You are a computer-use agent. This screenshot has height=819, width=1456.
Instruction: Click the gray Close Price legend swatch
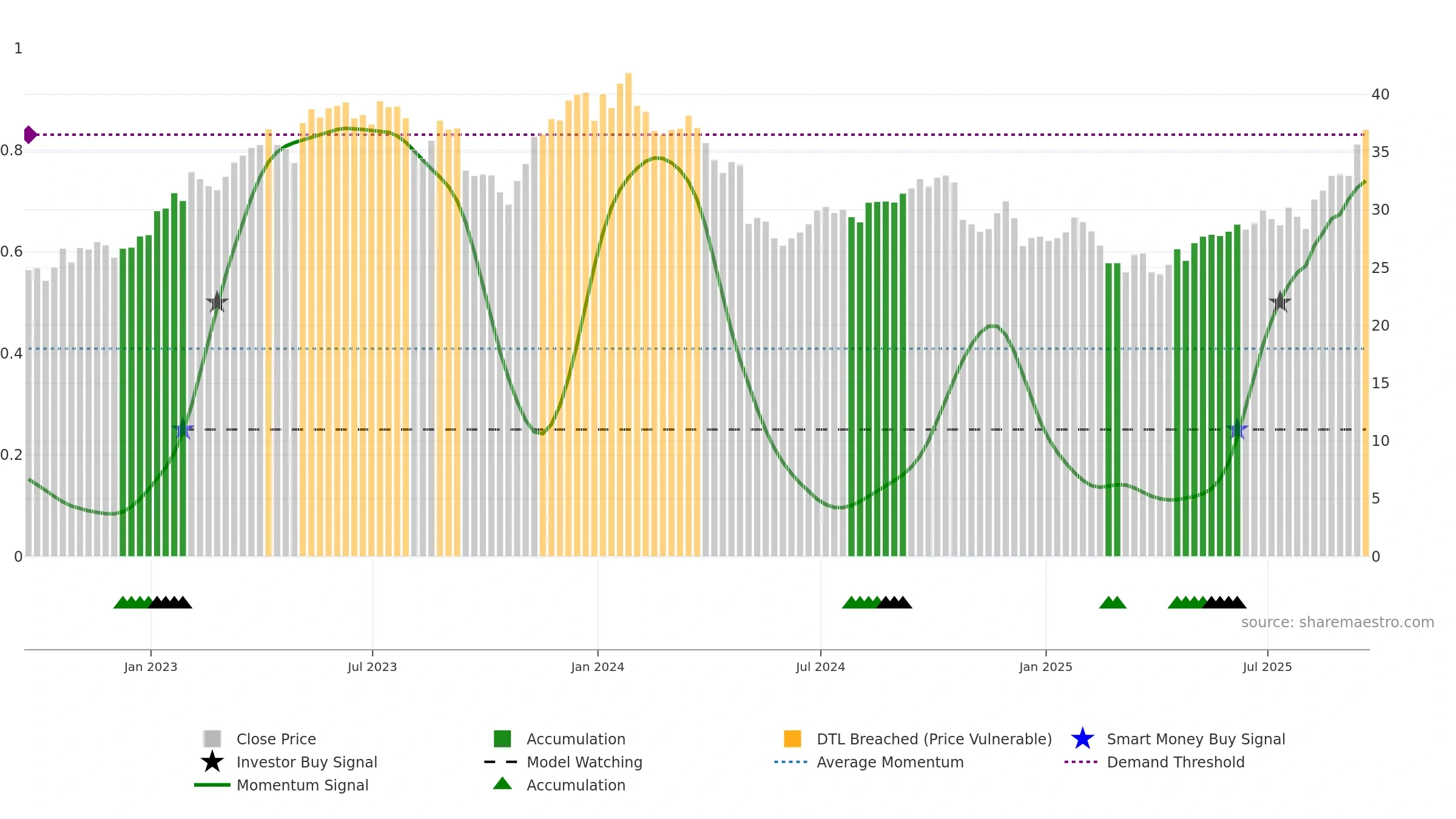pos(212,738)
